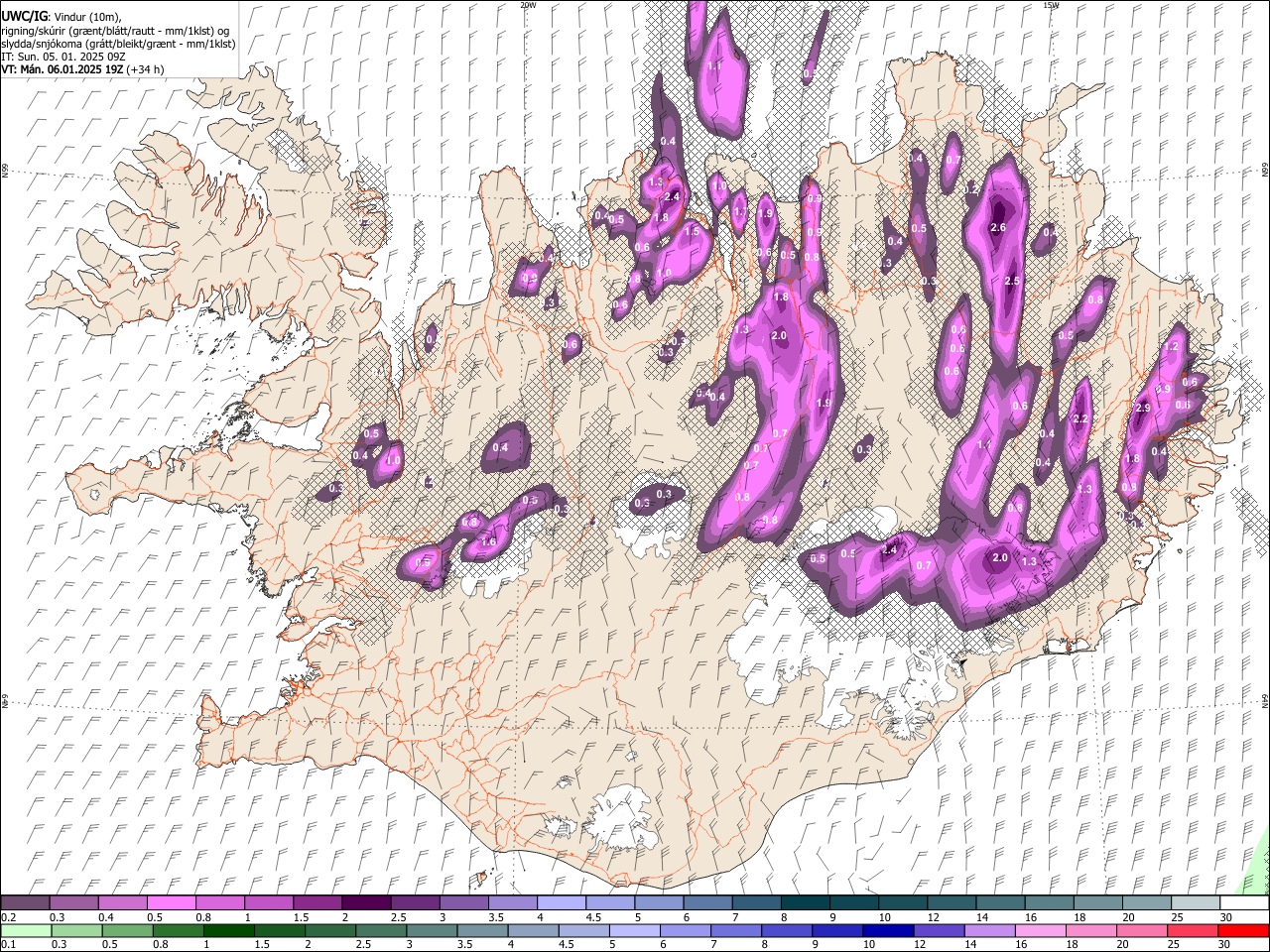This screenshot has height=952, width=1270.
Task: Click the 15W longitude label
Action: click(1051, 5)
